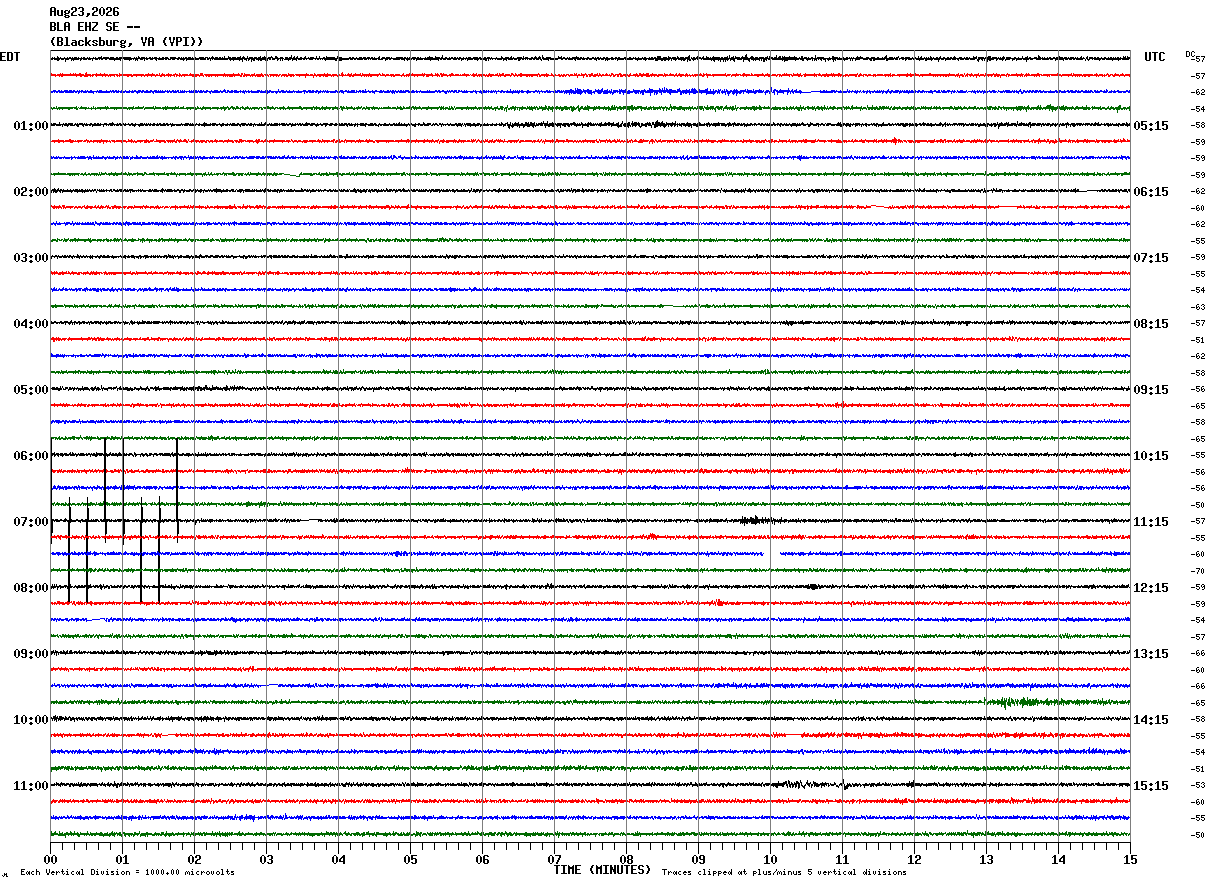Click the Aug23,2026 date label
Viewport: 1210px width, 886px height.
[x=84, y=12]
